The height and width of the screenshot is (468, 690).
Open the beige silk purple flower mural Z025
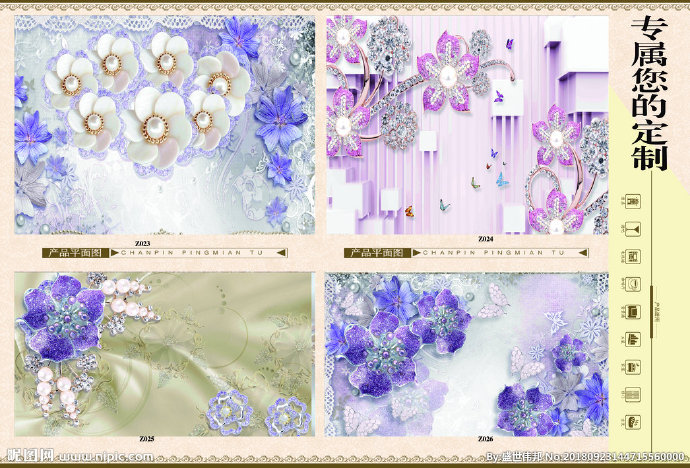tap(165, 355)
